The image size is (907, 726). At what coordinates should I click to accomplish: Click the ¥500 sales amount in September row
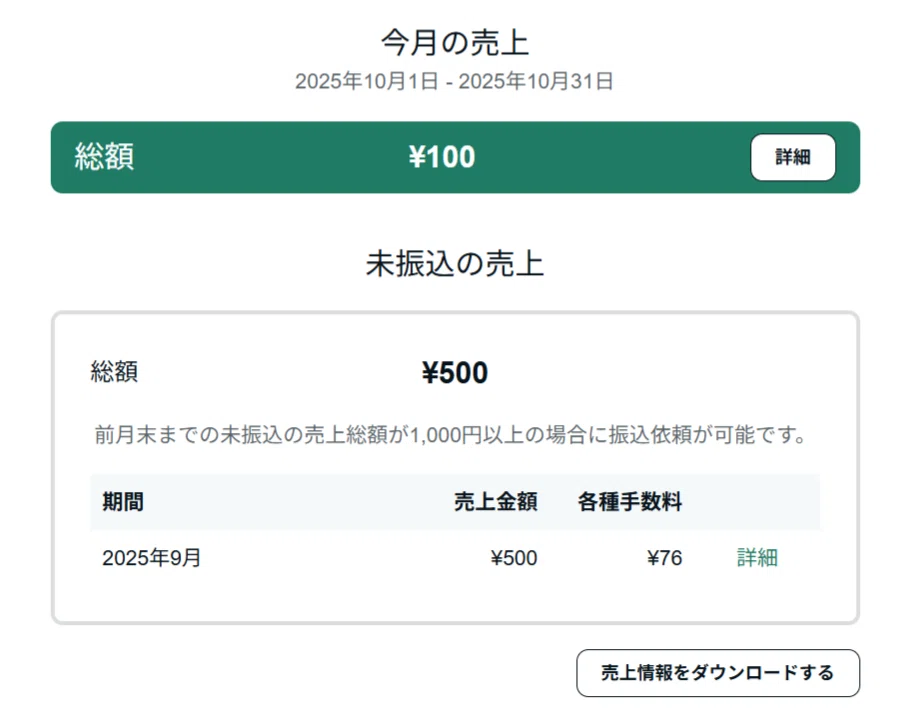tap(514, 558)
